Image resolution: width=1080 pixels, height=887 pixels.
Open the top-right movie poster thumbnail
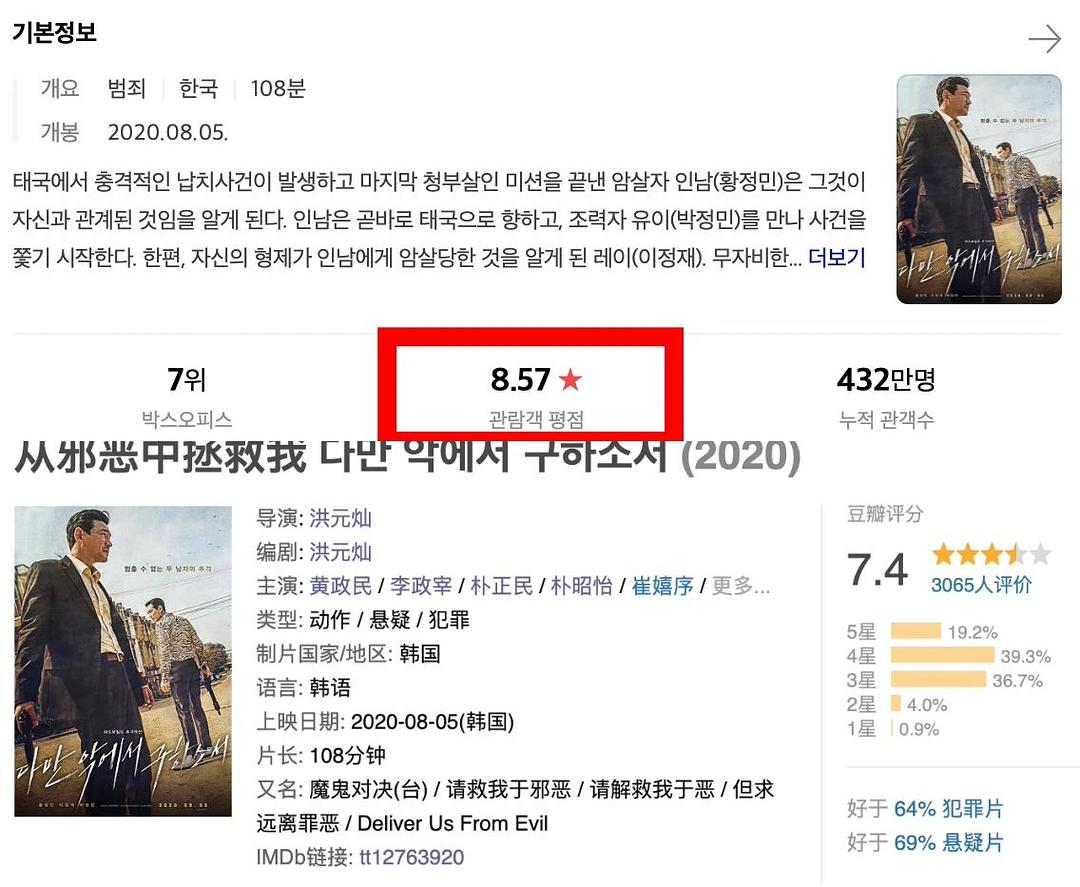click(978, 189)
